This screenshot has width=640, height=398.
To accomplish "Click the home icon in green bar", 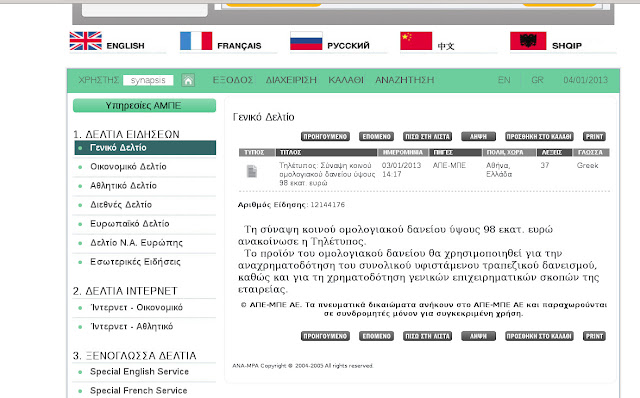I will [x=188, y=80].
